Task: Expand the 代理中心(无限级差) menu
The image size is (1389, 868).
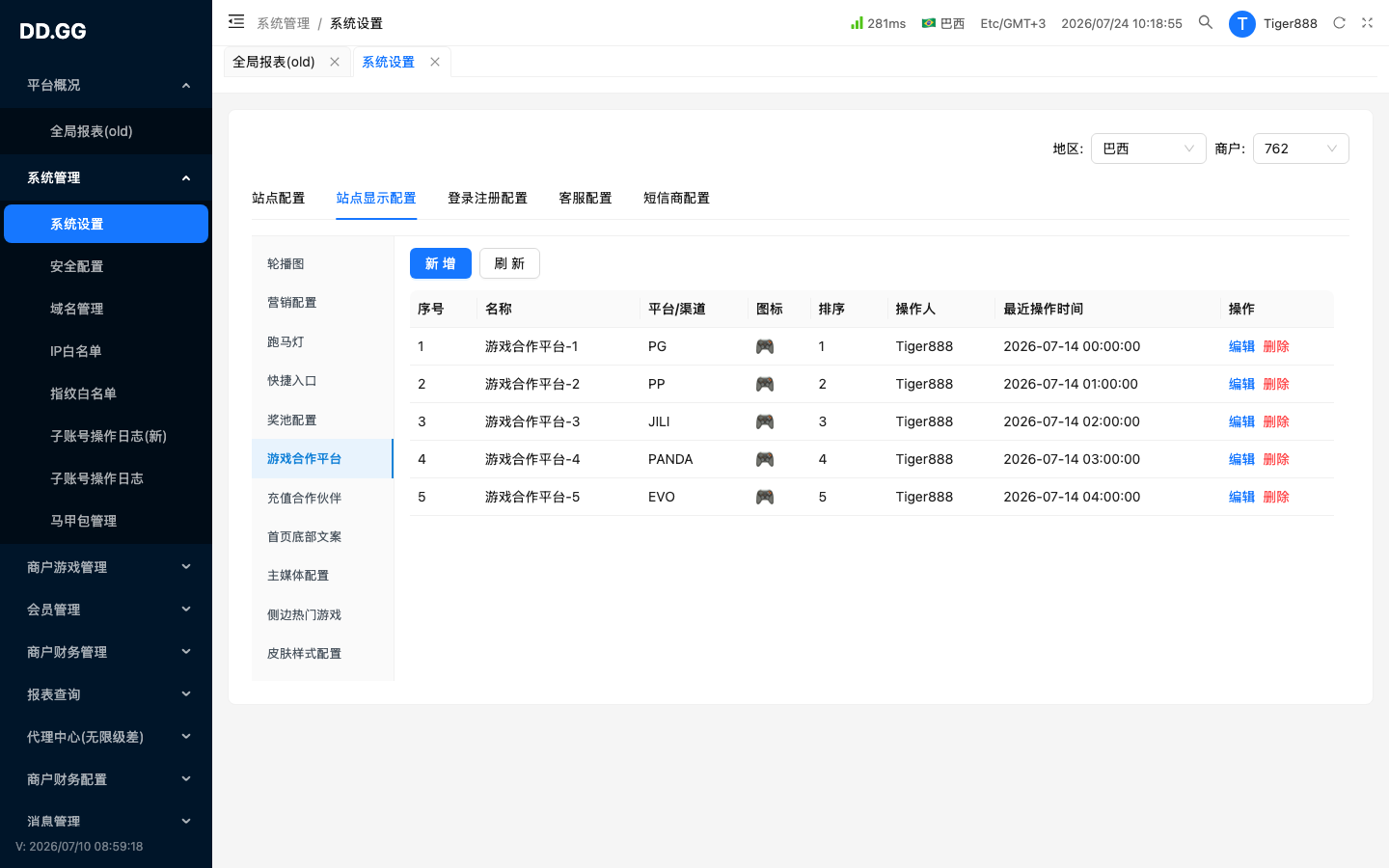Action: (106, 737)
